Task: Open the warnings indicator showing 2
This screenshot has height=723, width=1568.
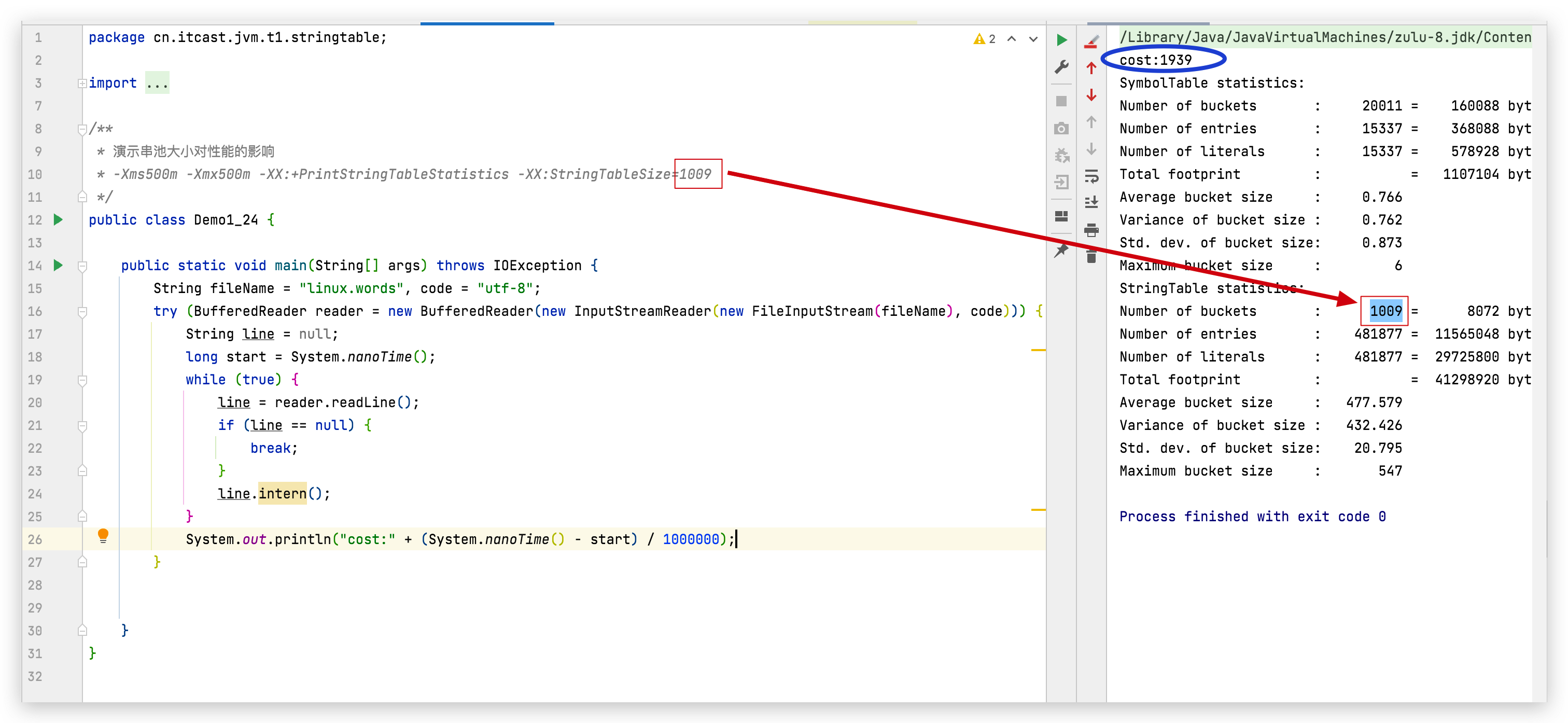Action: point(984,39)
